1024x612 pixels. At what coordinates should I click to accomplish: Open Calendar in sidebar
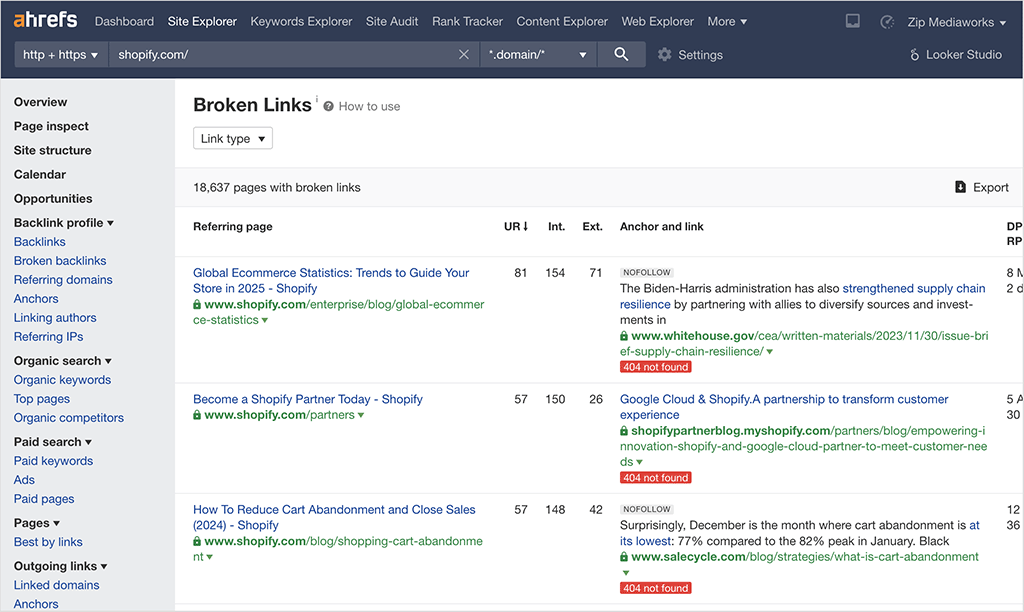coord(40,174)
